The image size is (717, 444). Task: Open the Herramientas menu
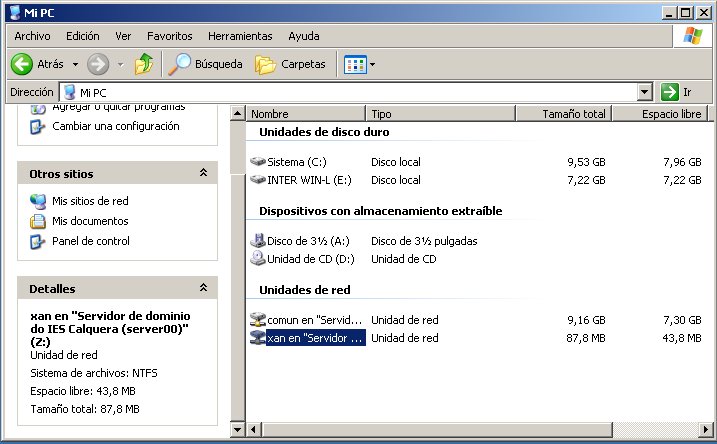[240, 36]
